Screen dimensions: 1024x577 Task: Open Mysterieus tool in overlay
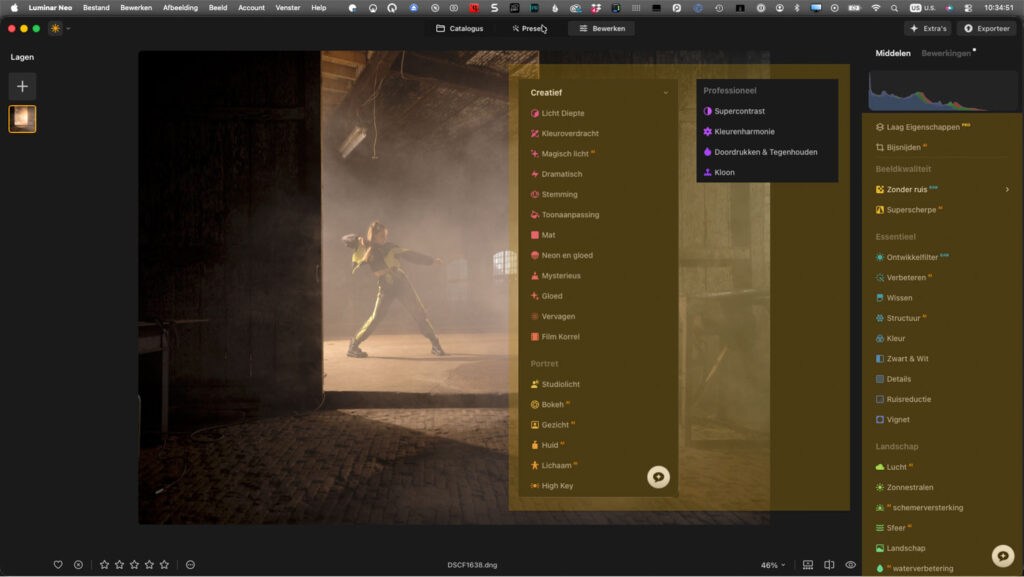click(555, 276)
